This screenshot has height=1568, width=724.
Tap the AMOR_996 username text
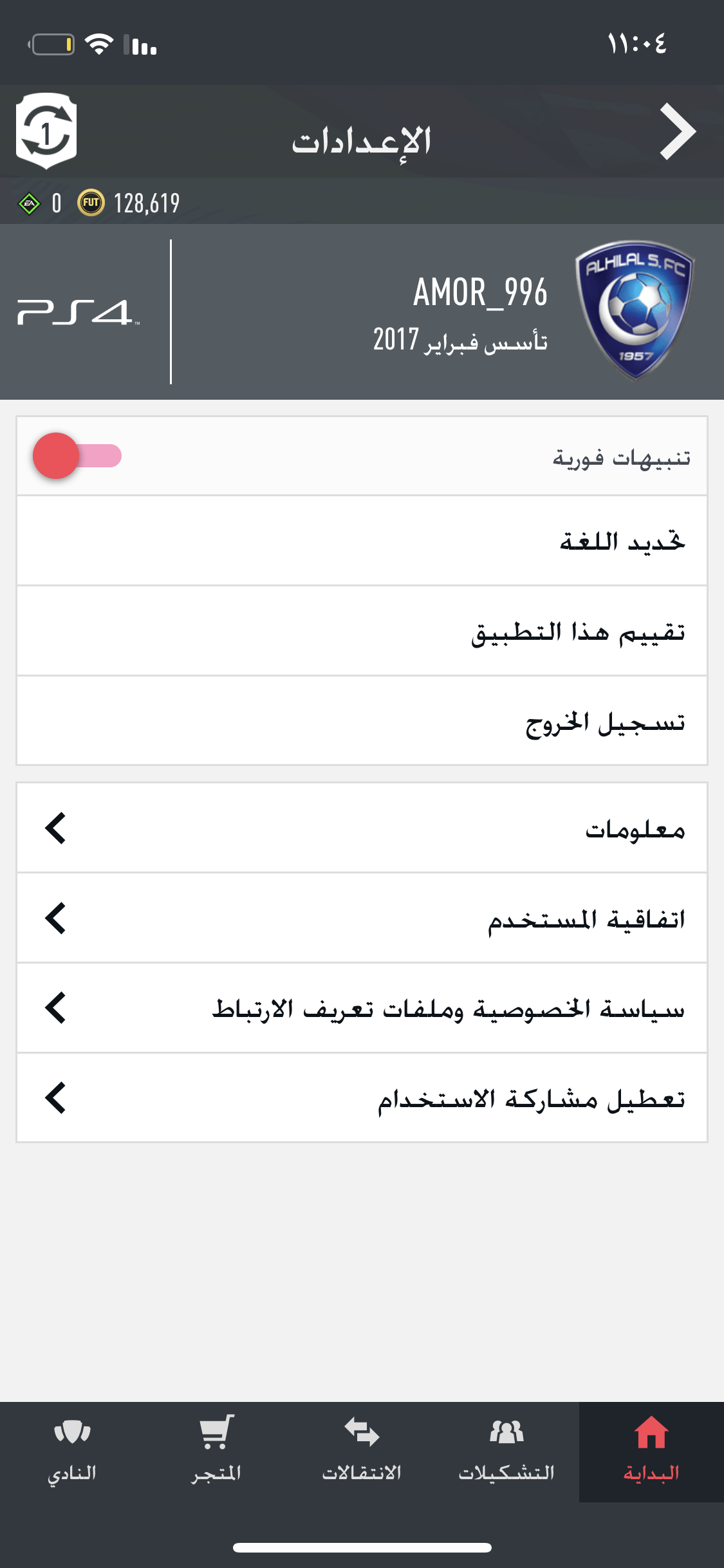click(480, 292)
